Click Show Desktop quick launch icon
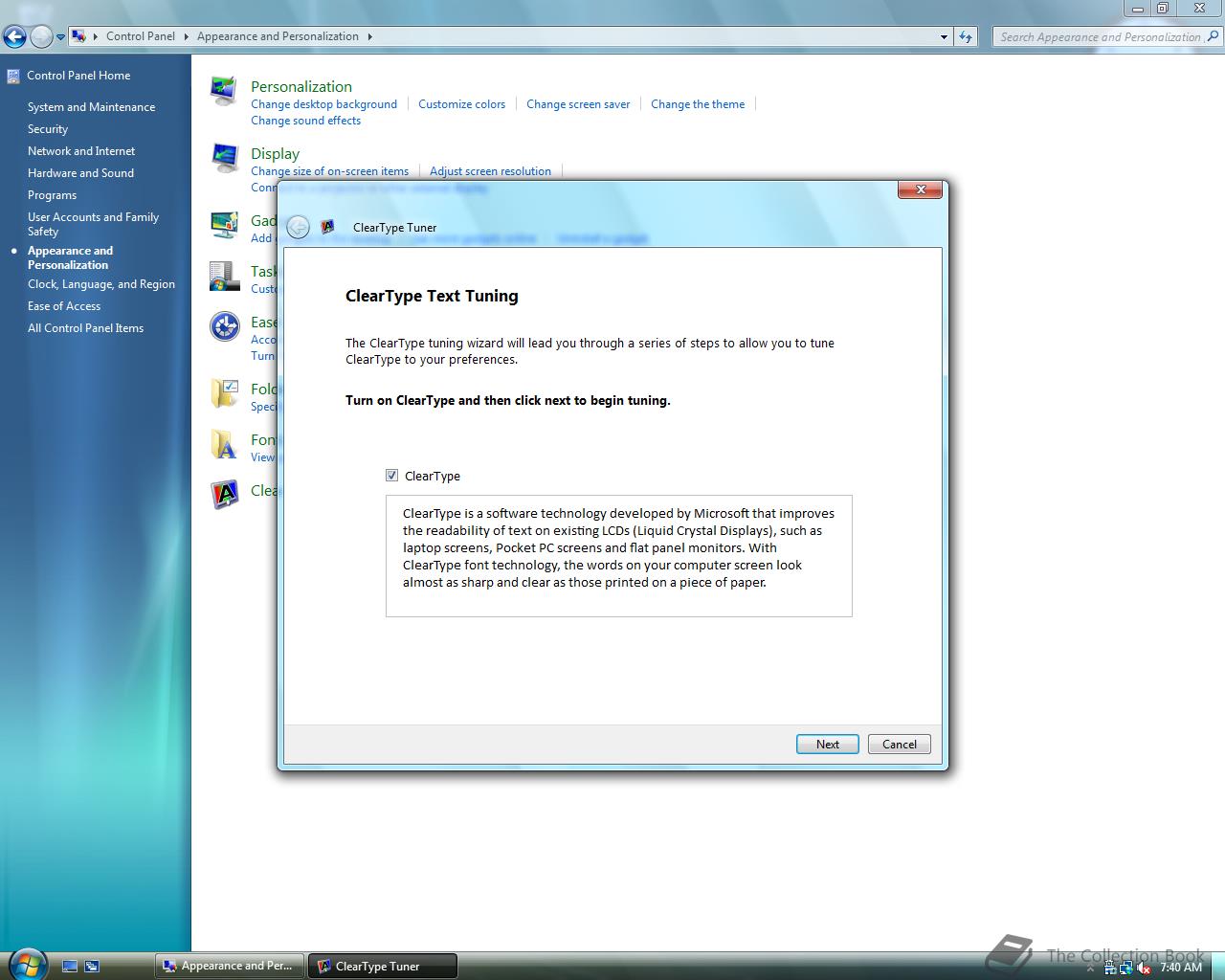The image size is (1225, 980). [x=70, y=967]
